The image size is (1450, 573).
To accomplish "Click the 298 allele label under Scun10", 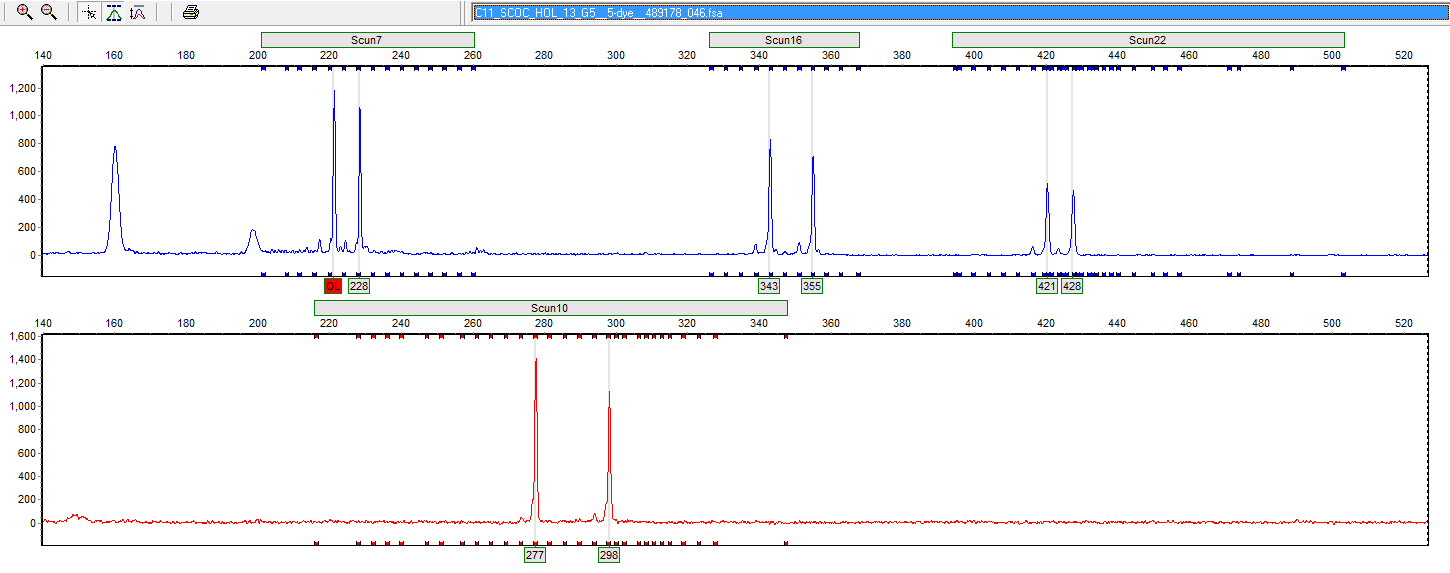I will (609, 555).
